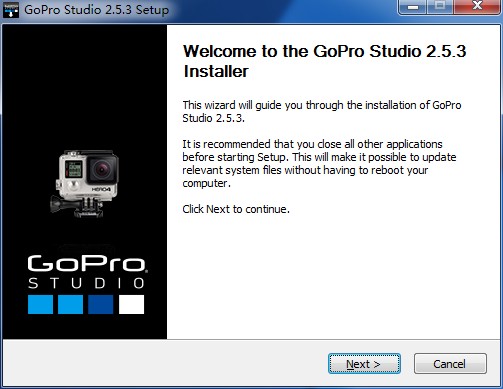Click the GoPro Studio logo
Viewport: 503px width, 389px height.
click(87, 284)
